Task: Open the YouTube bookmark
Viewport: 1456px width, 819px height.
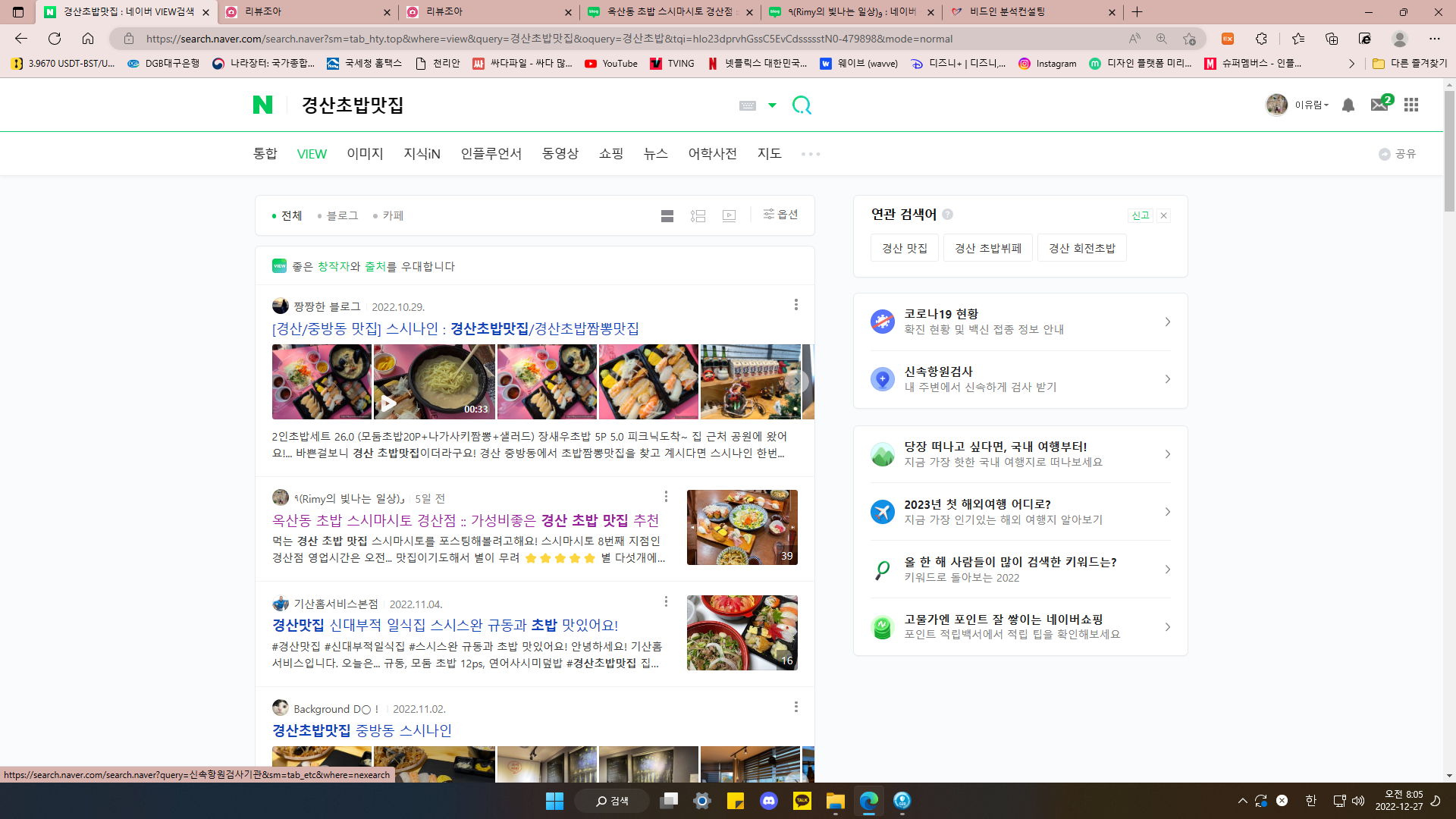Action: pos(611,64)
